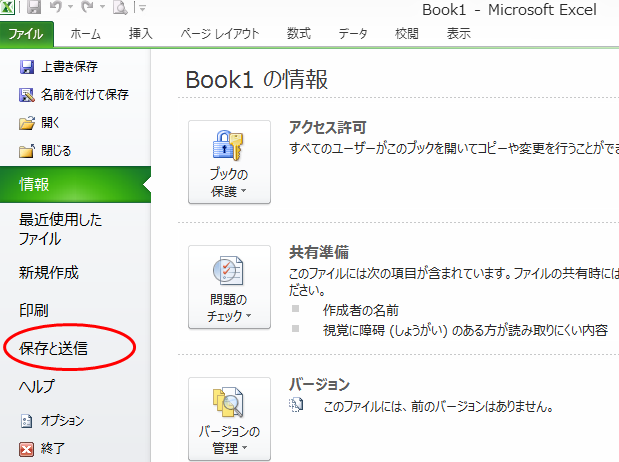This screenshot has height=462, width=619.
Task: Click the 視覚に障碍 accessibility list item
Action: coord(465,330)
